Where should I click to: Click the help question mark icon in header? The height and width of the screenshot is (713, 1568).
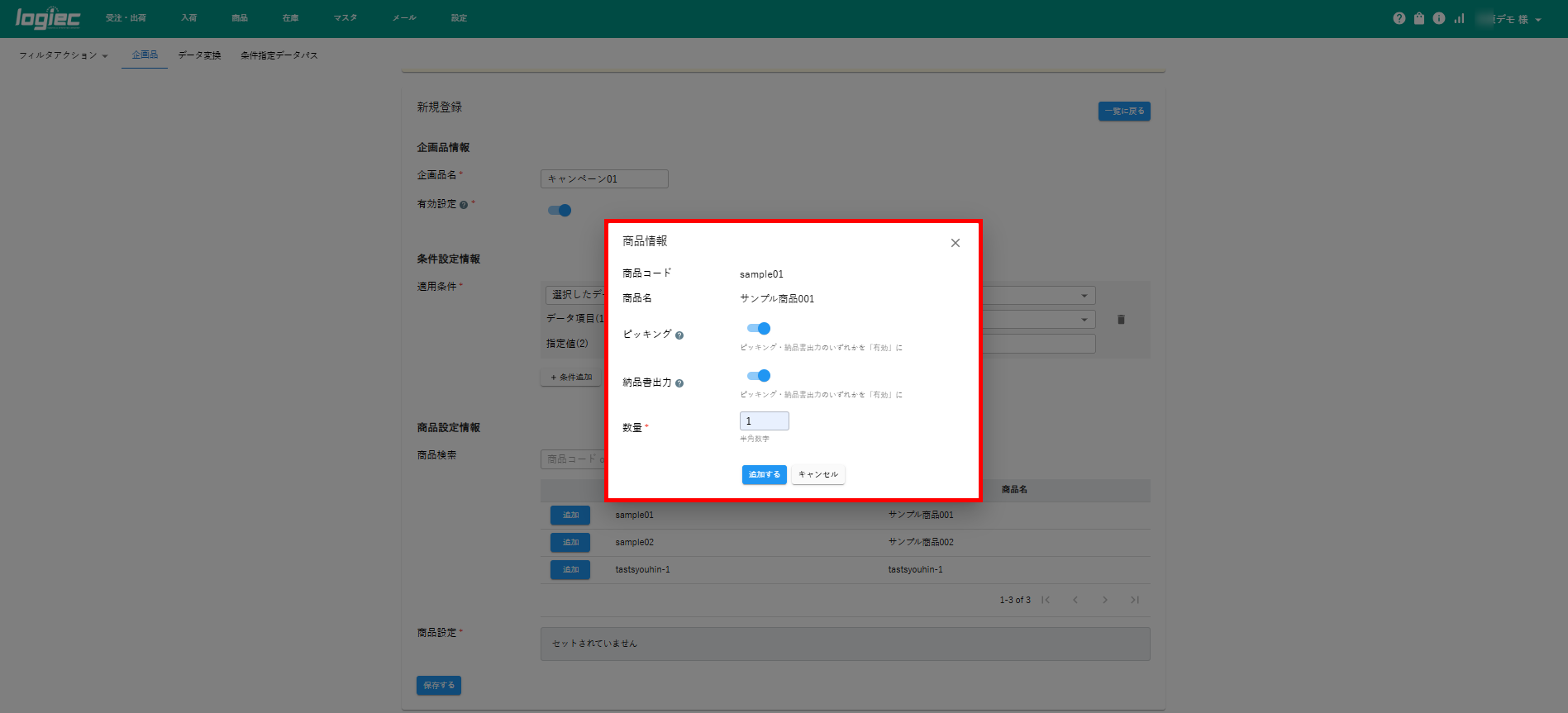click(x=1399, y=18)
